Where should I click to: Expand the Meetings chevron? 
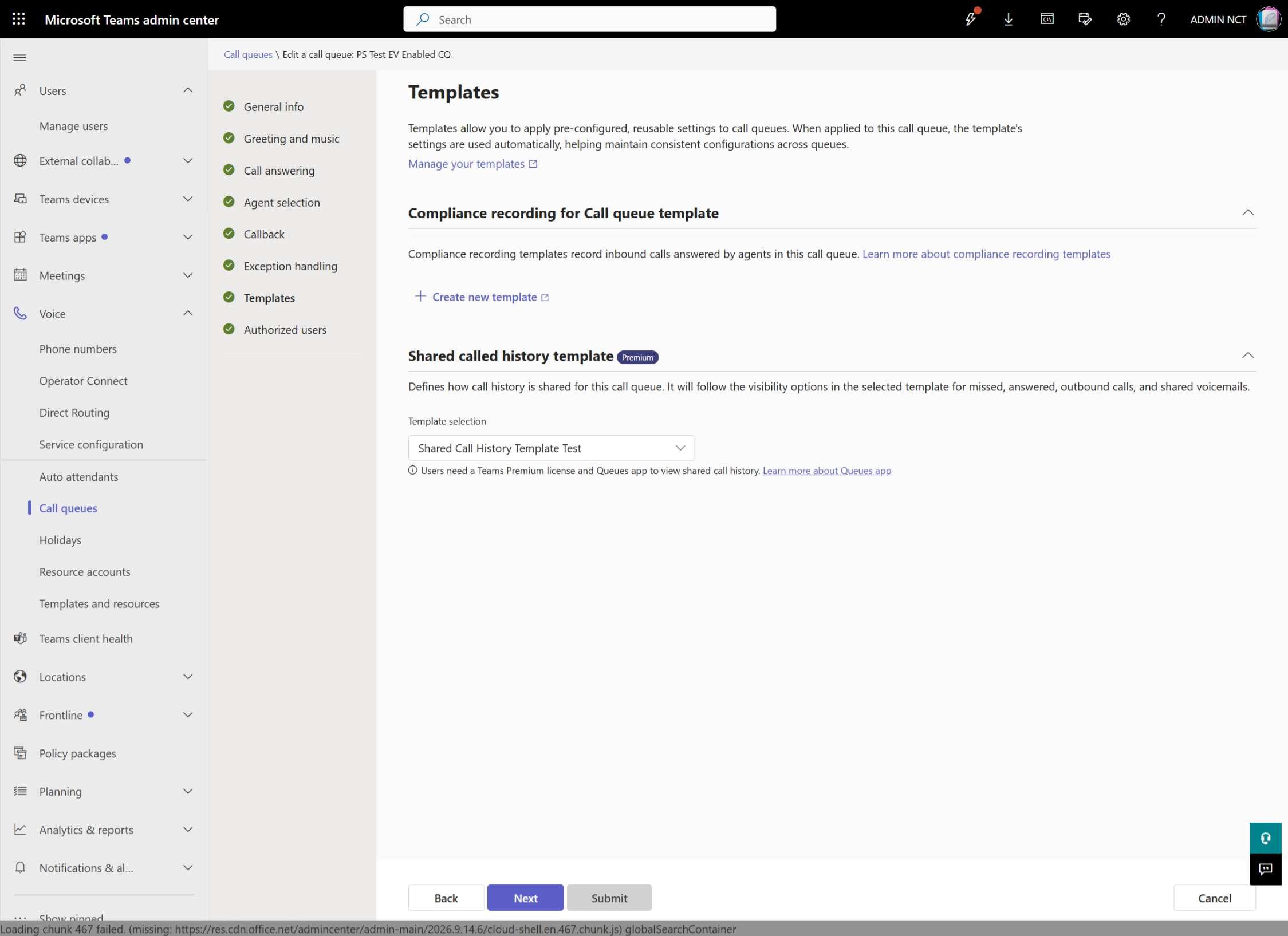pos(188,275)
